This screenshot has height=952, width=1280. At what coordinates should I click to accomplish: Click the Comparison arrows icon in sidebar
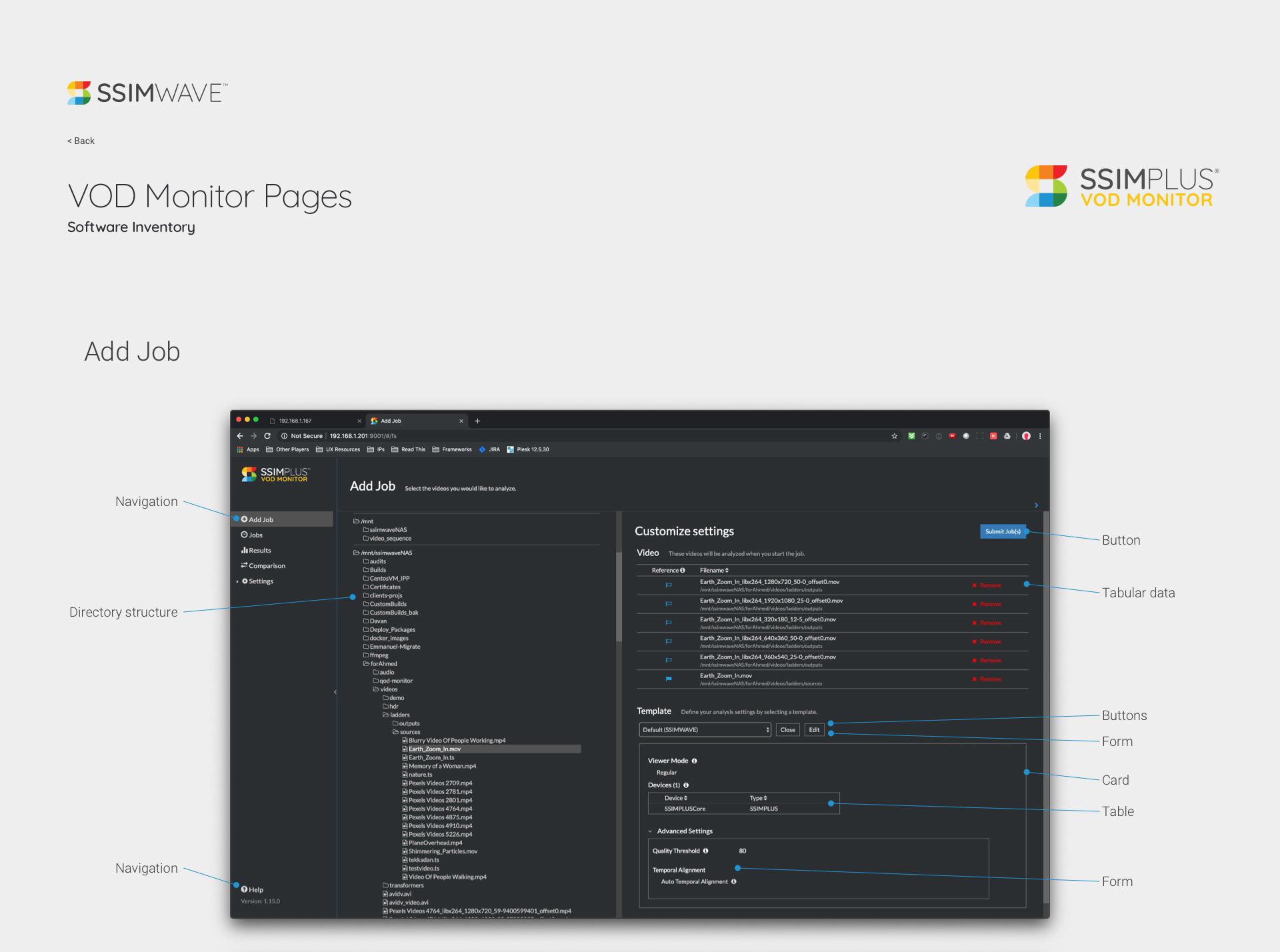coord(245,565)
